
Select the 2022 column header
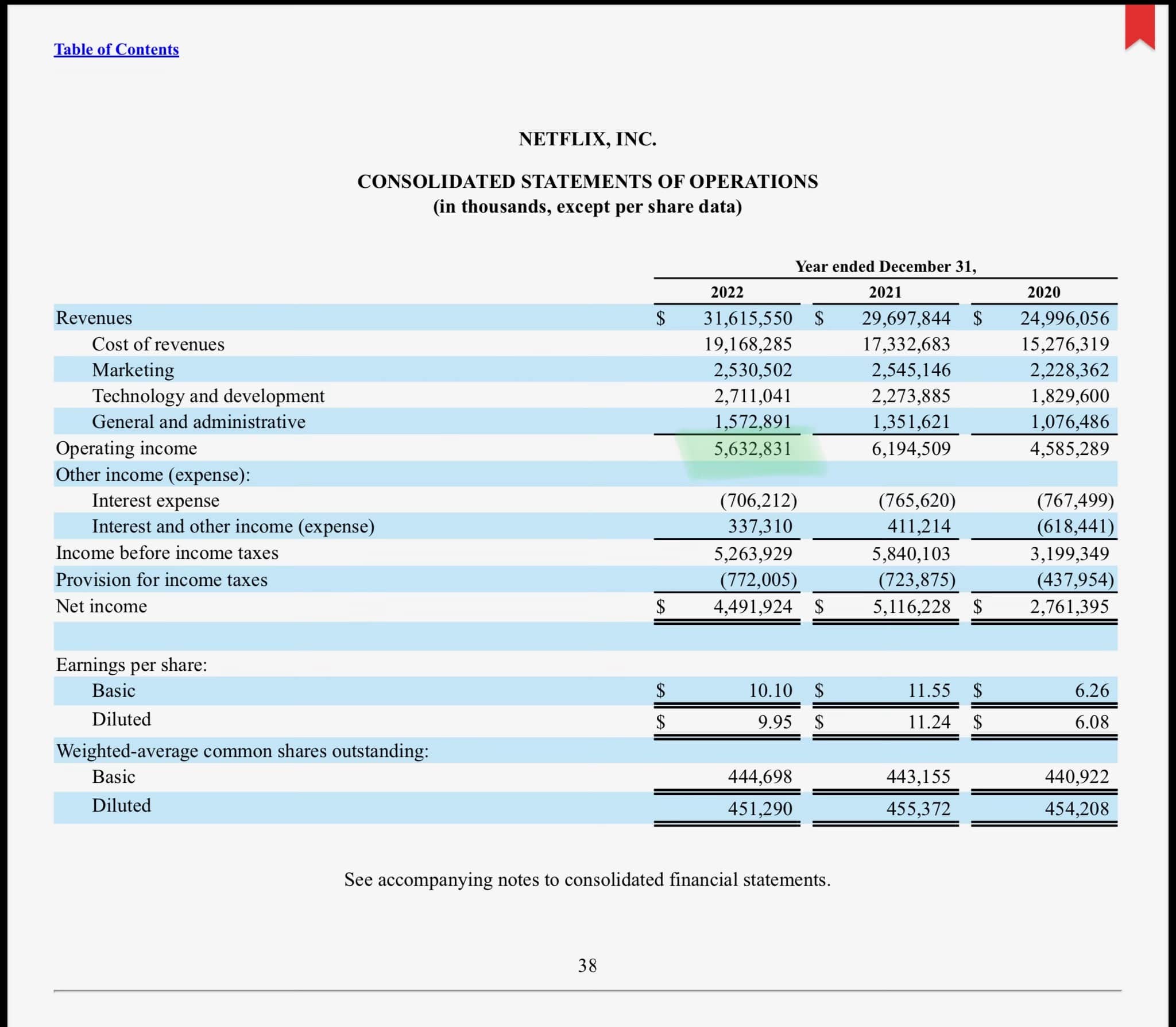[x=727, y=292]
